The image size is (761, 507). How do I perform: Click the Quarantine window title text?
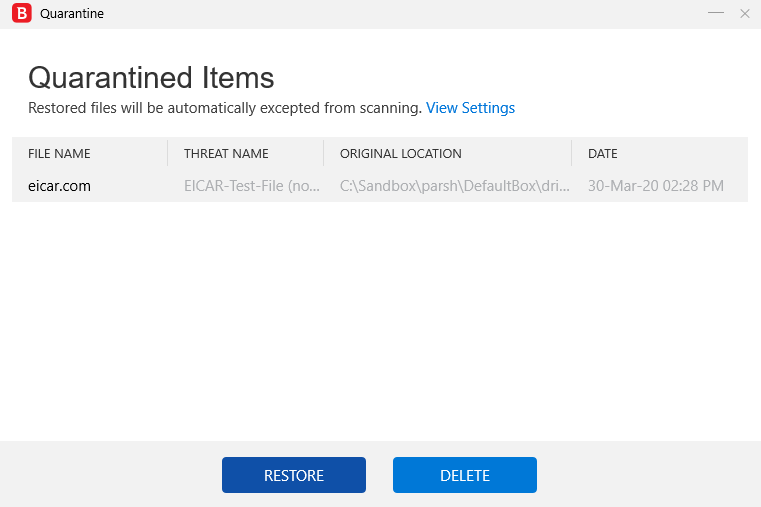click(x=72, y=14)
